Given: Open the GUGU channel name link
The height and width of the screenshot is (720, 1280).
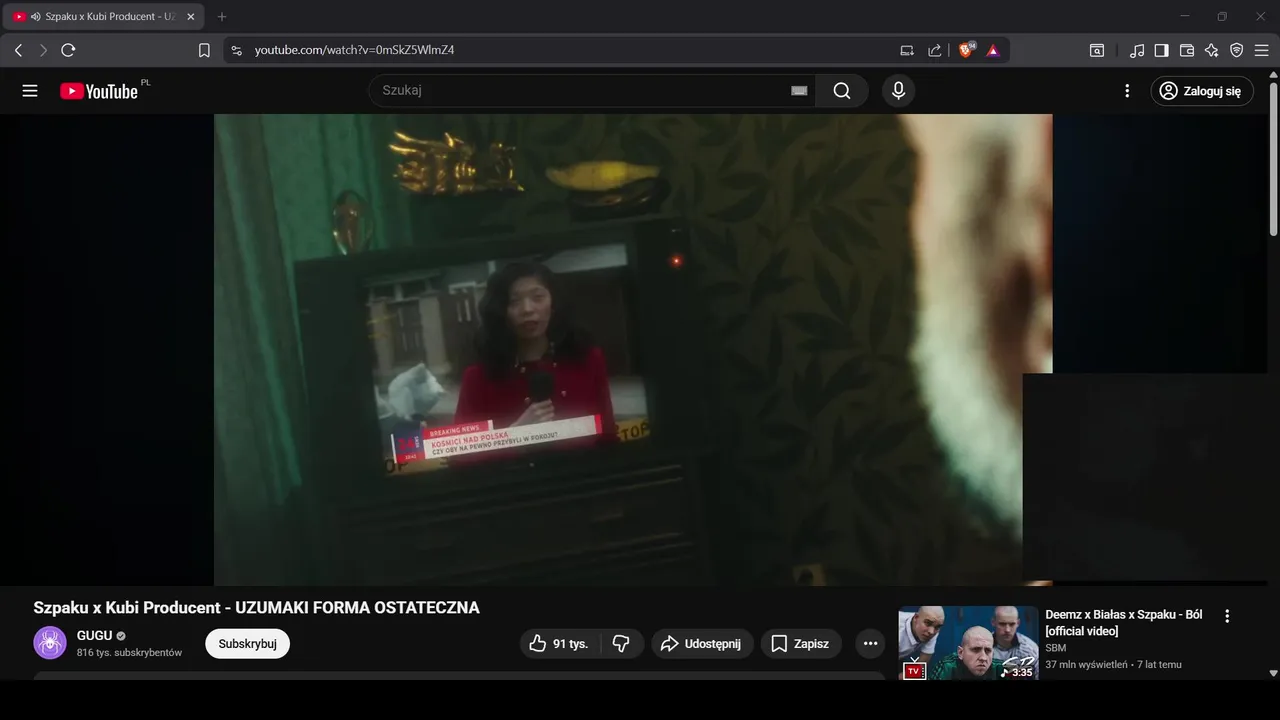Looking at the screenshot, I should coord(94,635).
